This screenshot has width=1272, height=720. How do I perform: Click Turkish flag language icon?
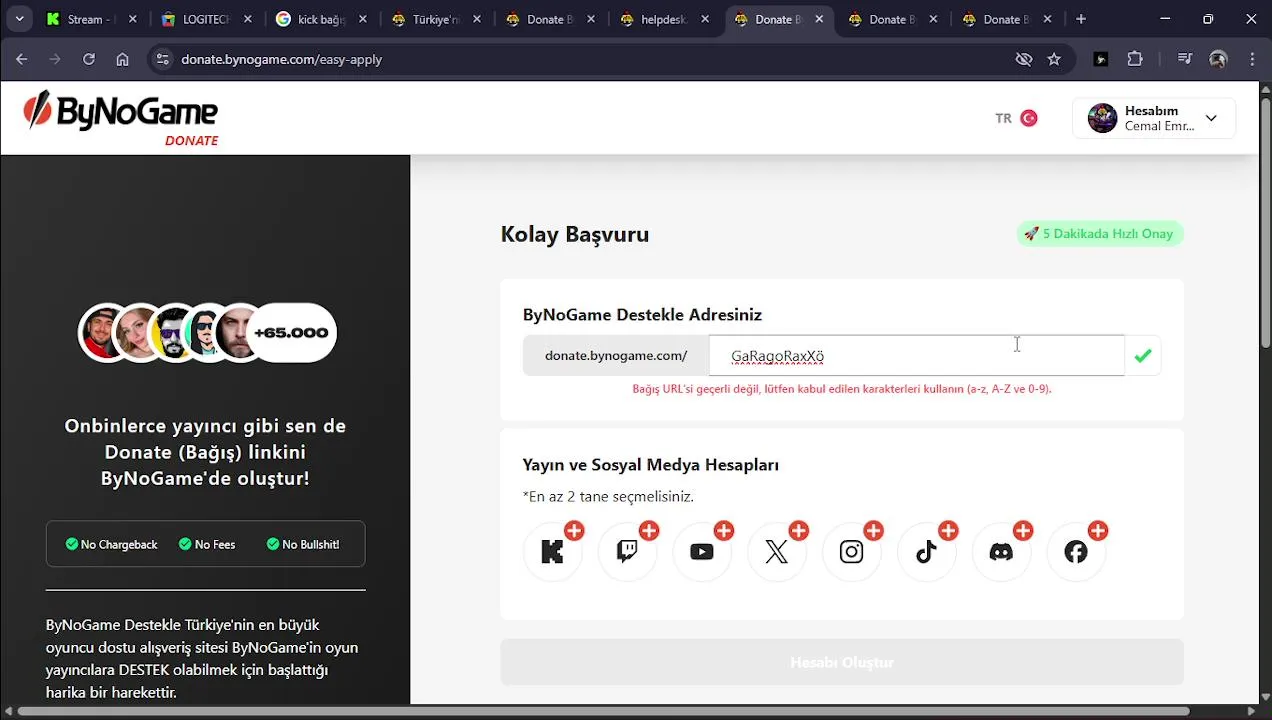[x=1028, y=118]
